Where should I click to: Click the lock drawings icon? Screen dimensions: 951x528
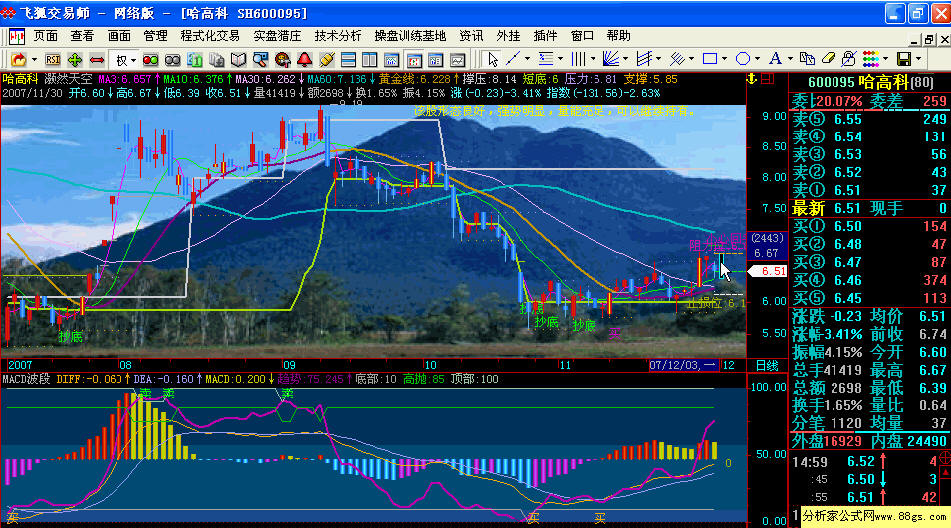[849, 59]
